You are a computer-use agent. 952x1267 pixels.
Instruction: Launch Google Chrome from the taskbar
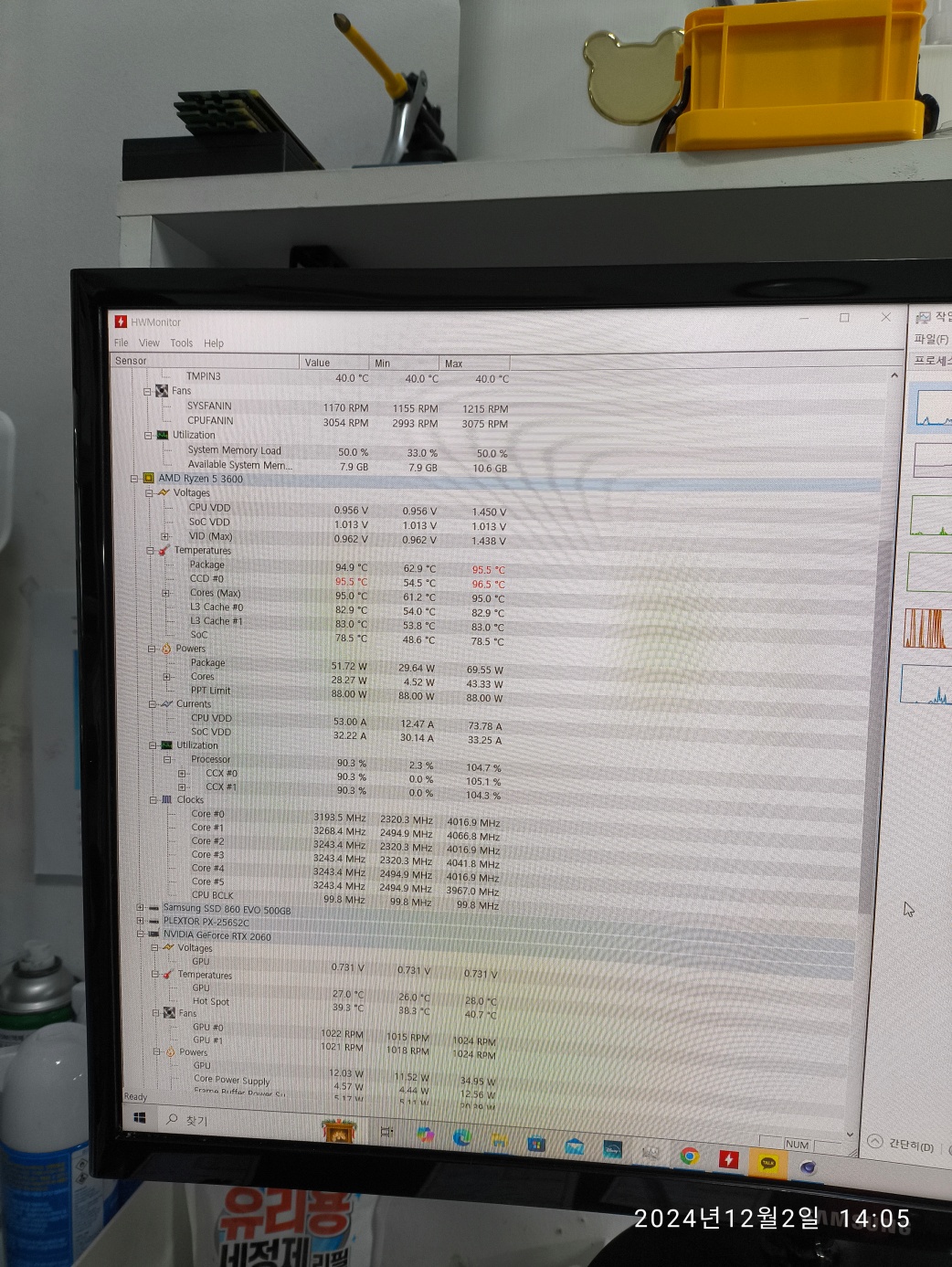click(x=690, y=1156)
